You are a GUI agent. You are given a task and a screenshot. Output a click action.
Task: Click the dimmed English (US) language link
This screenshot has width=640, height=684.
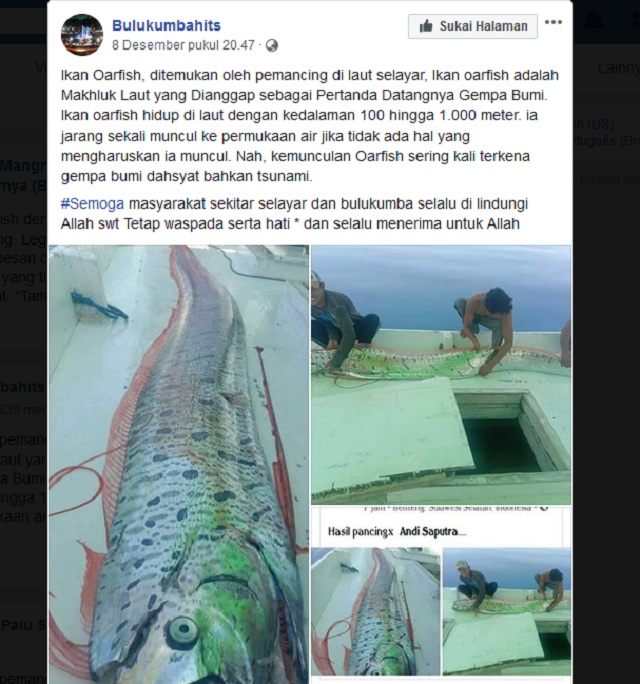tap(593, 124)
